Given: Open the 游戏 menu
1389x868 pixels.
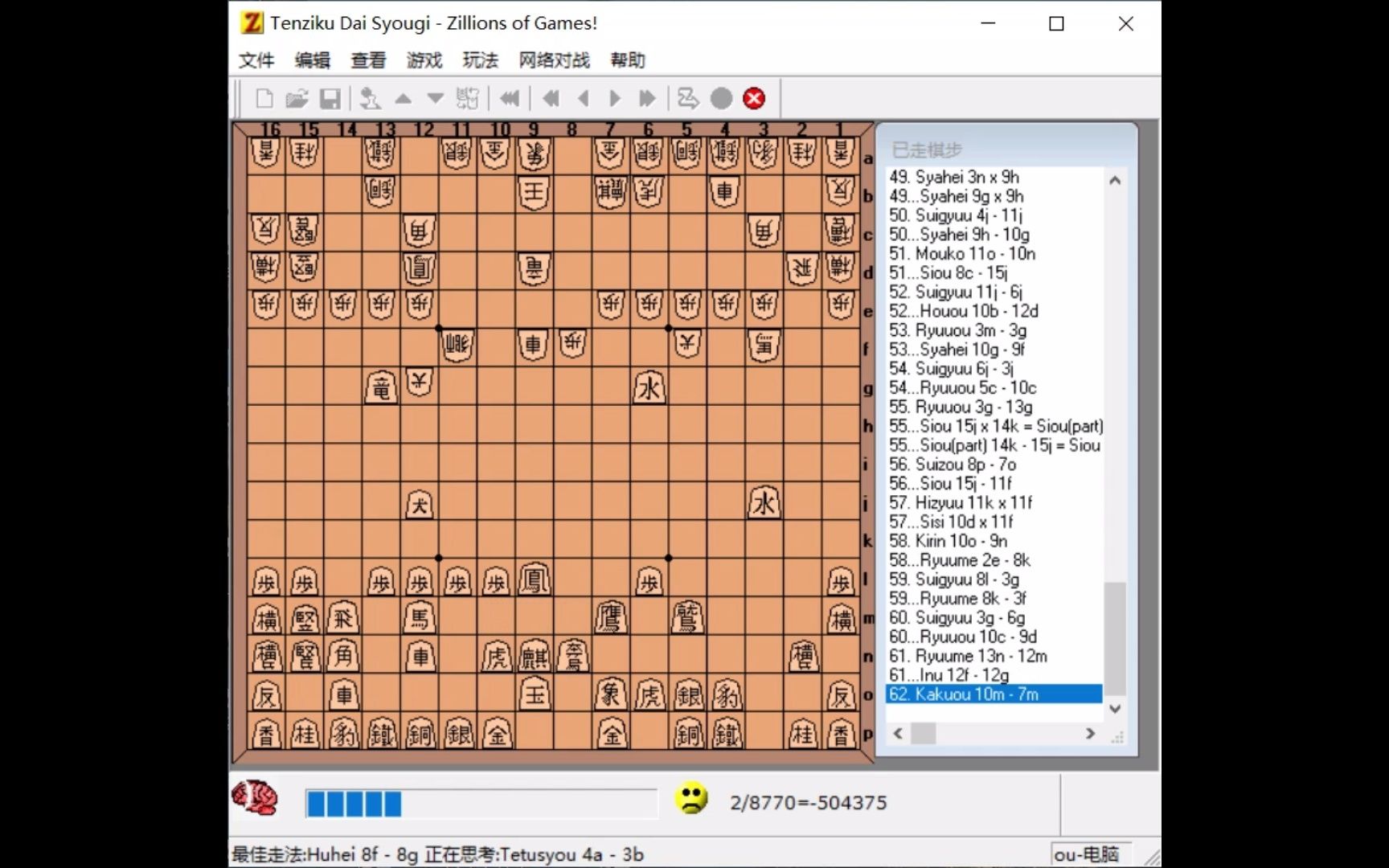Looking at the screenshot, I should (x=424, y=60).
